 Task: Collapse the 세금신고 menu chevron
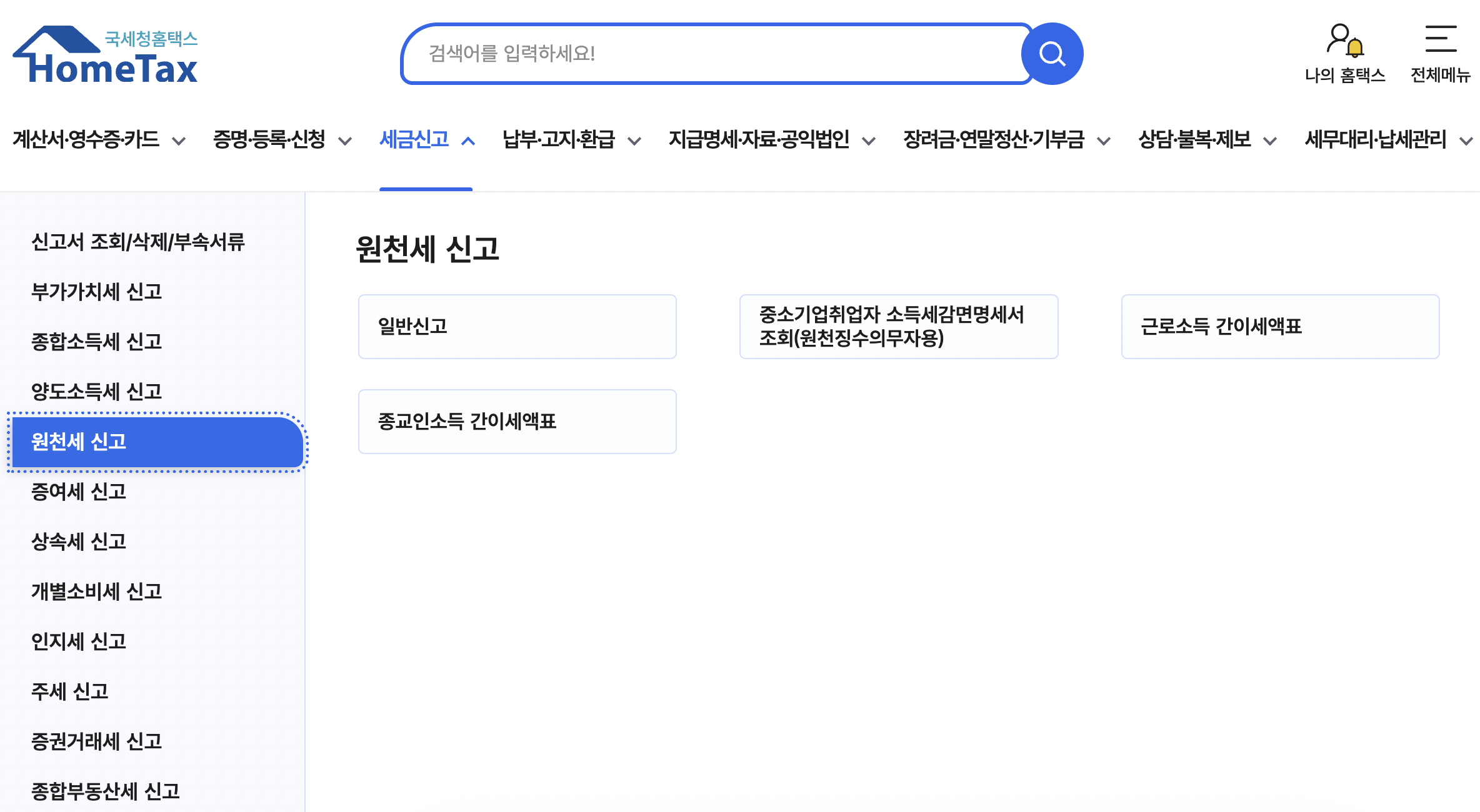click(468, 141)
